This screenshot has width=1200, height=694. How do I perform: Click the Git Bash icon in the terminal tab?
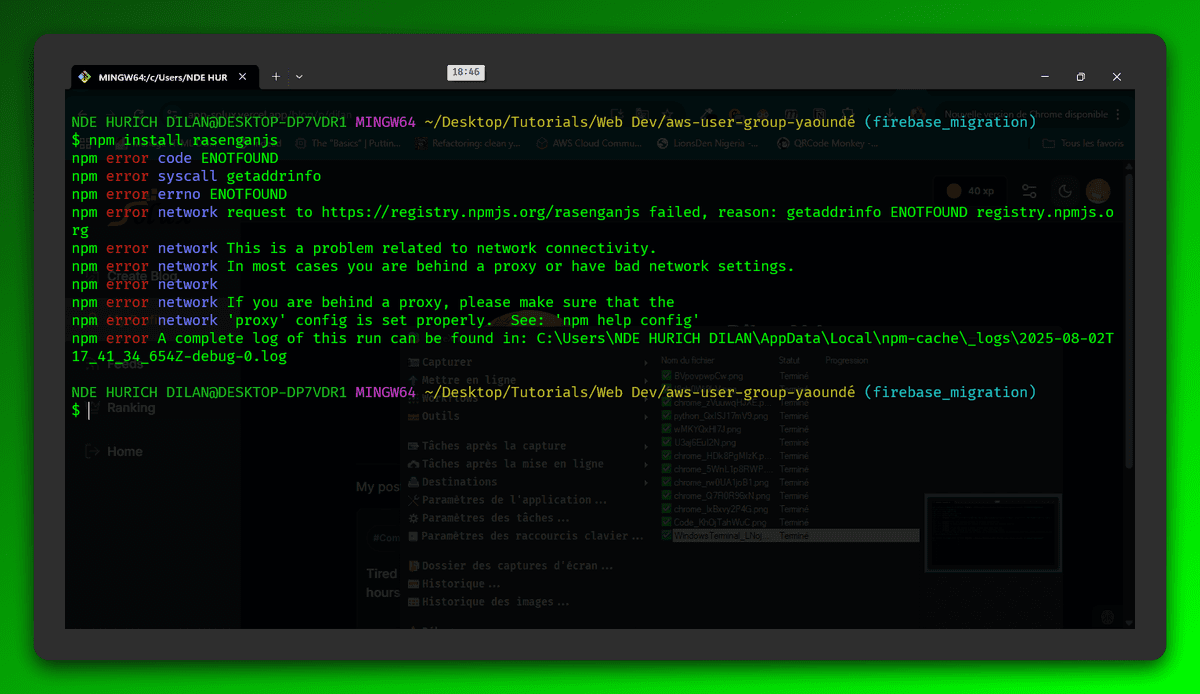point(84,77)
